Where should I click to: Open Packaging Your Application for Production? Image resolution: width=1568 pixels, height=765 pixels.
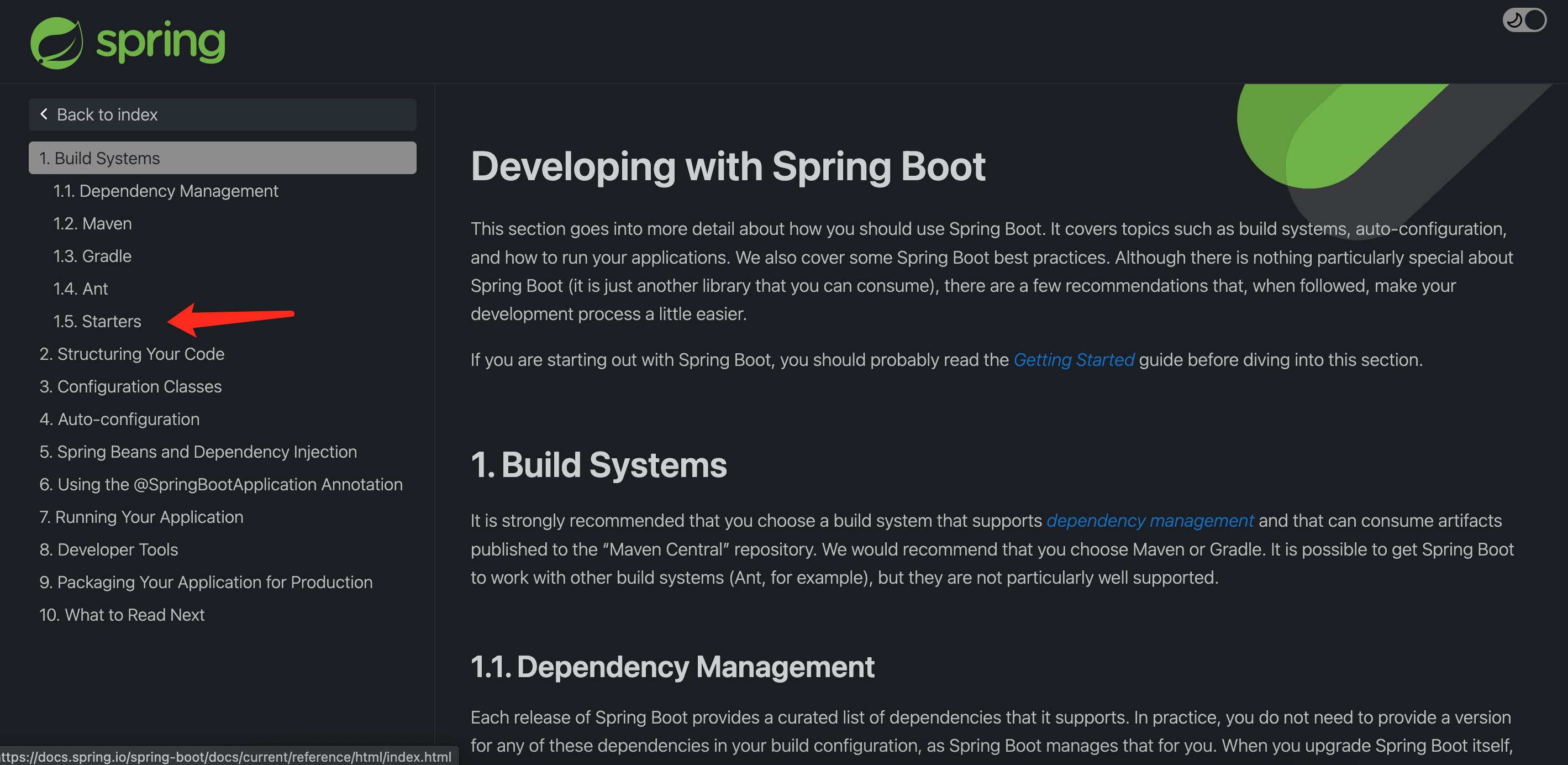(x=206, y=581)
